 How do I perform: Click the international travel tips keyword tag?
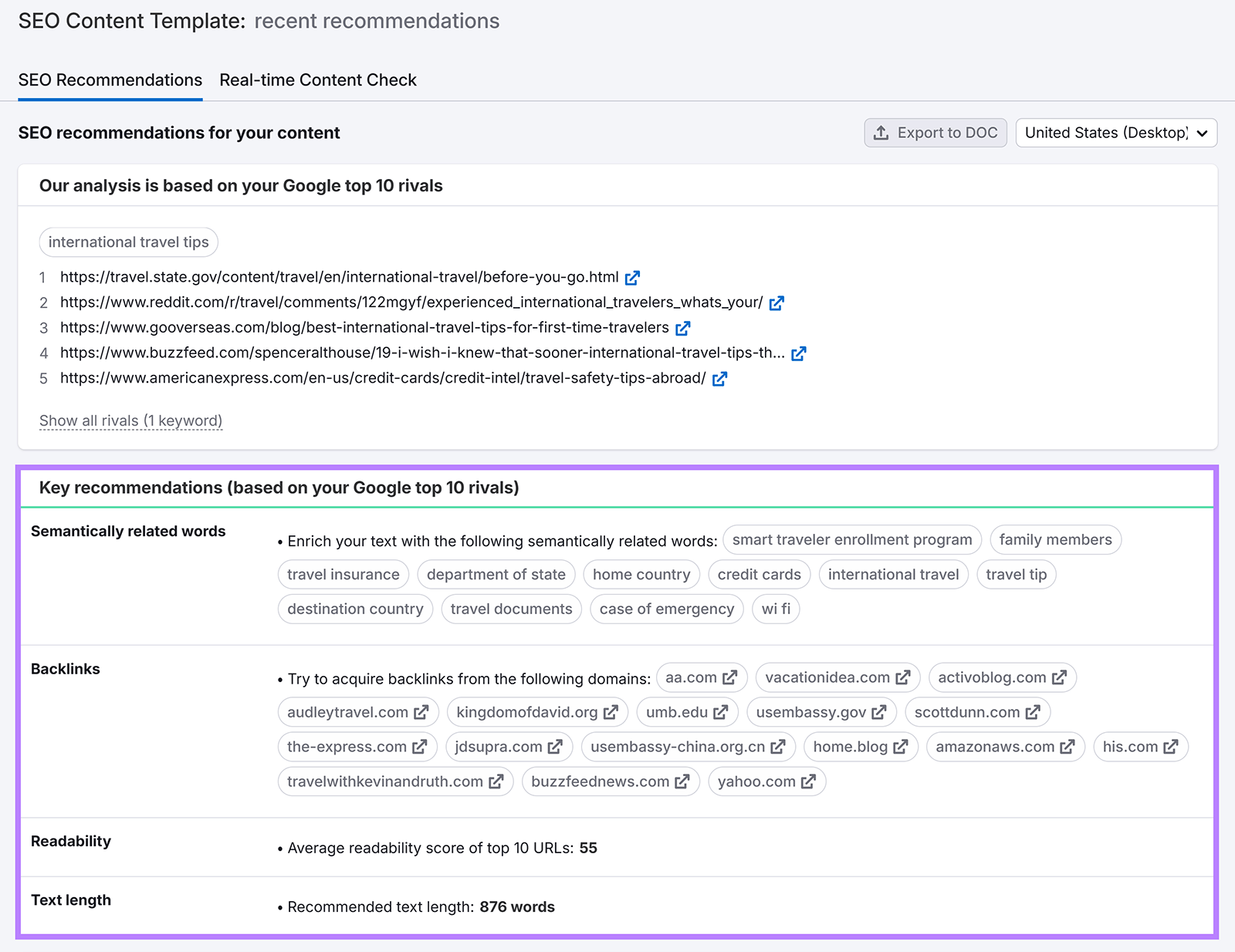(128, 242)
